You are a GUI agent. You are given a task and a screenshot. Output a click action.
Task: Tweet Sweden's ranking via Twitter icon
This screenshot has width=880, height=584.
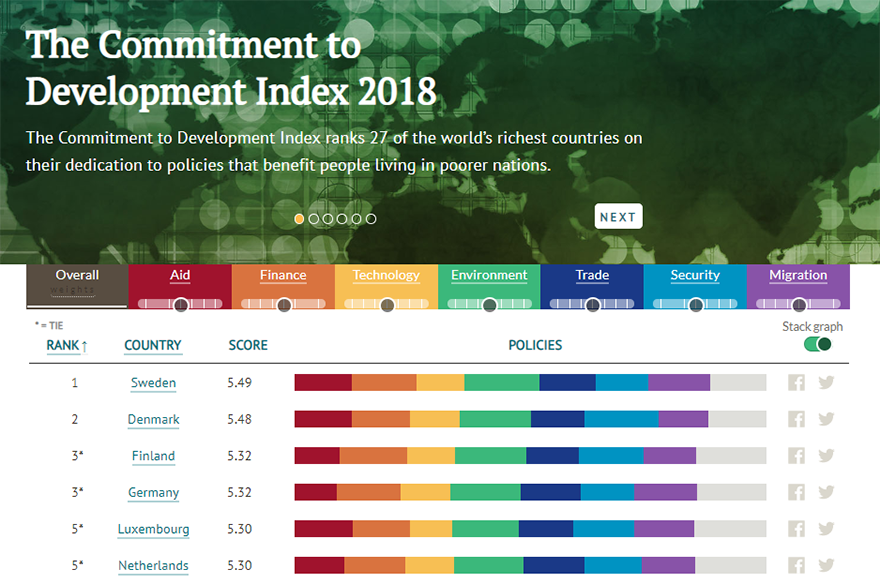(826, 383)
